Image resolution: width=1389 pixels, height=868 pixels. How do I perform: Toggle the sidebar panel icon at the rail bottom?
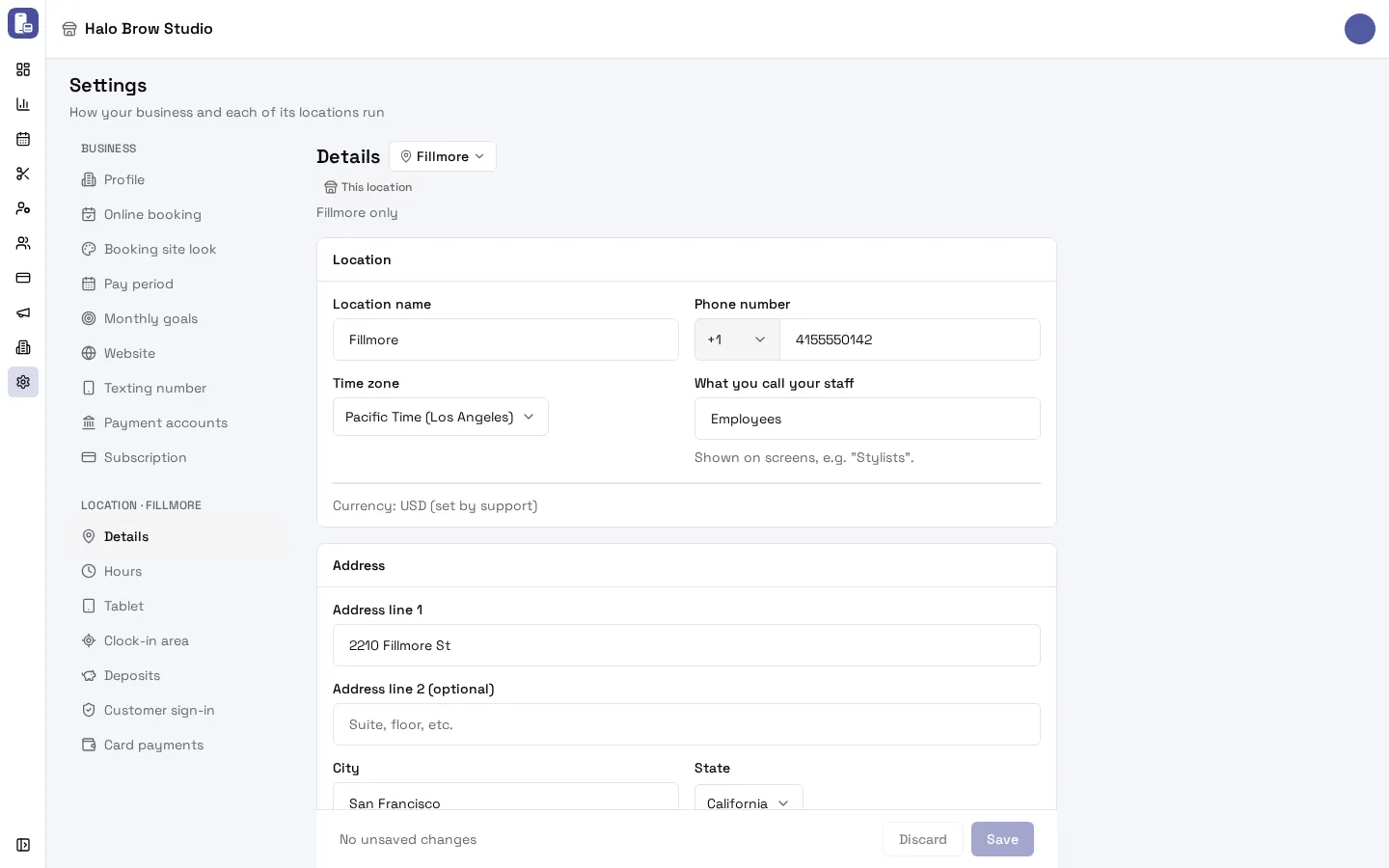23,845
